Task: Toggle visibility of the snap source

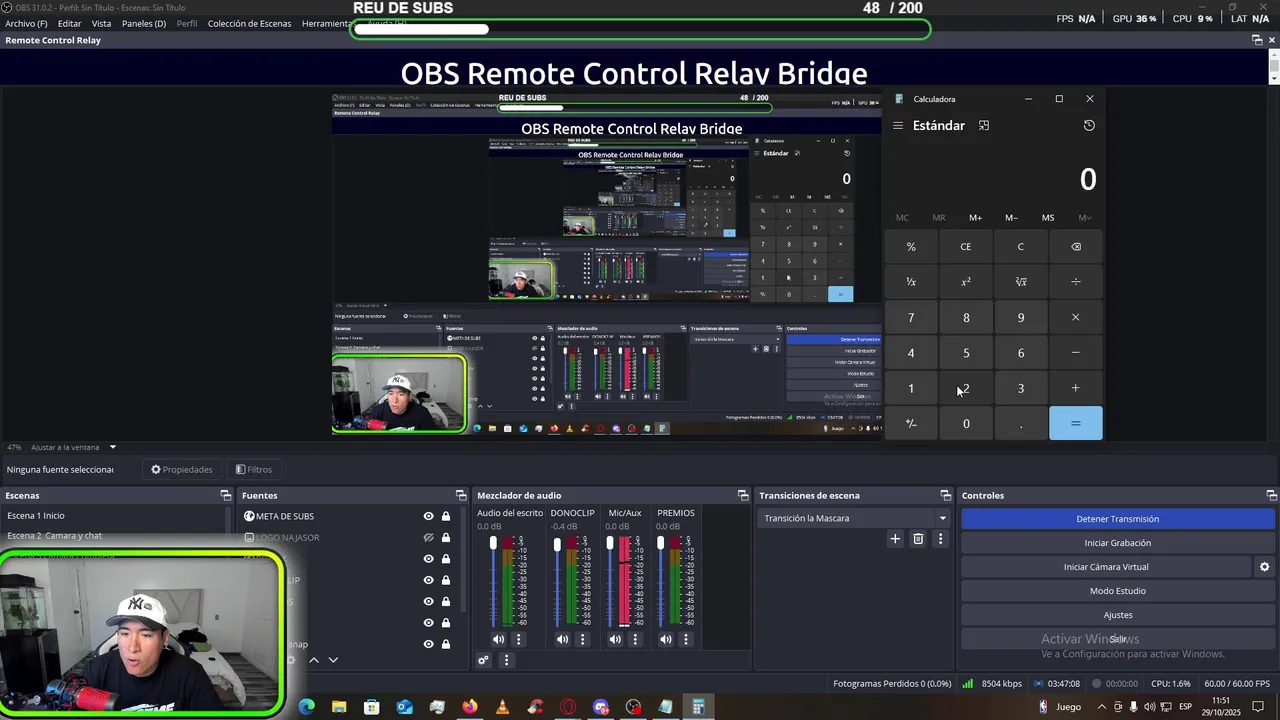Action: [428, 644]
